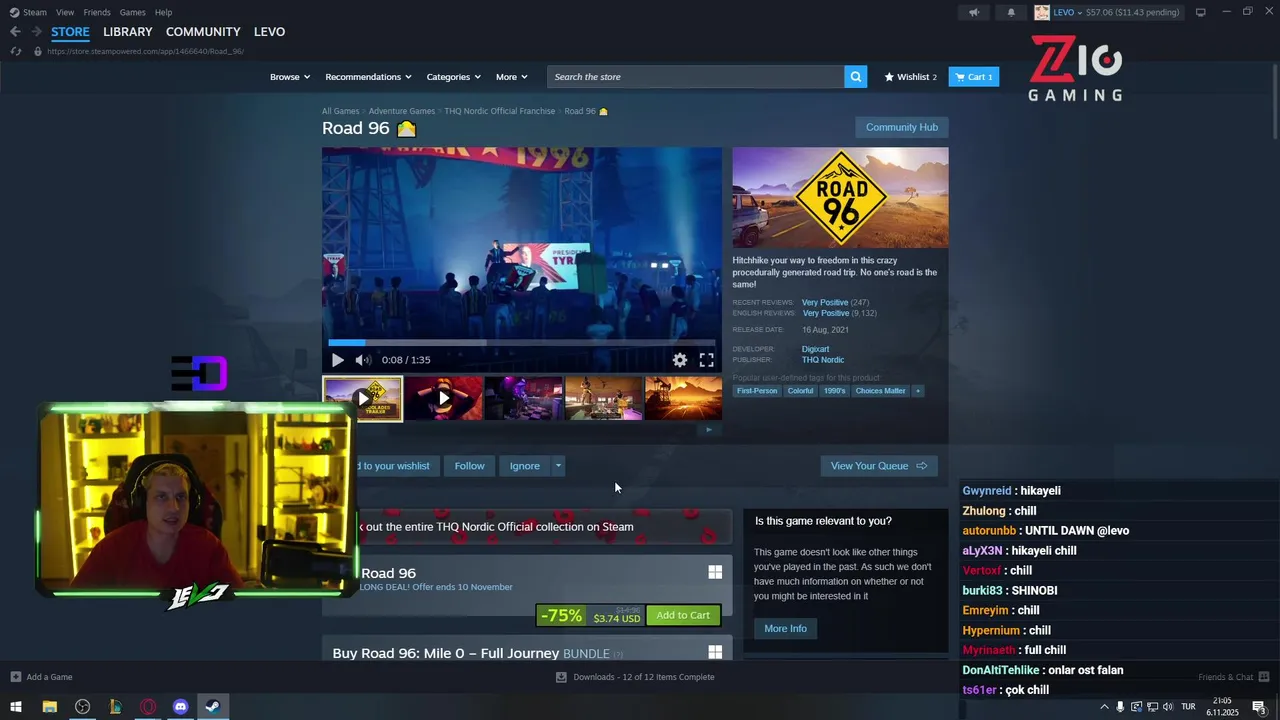Expand the Browse dropdown
Screen dimensions: 1280x720
click(290, 77)
